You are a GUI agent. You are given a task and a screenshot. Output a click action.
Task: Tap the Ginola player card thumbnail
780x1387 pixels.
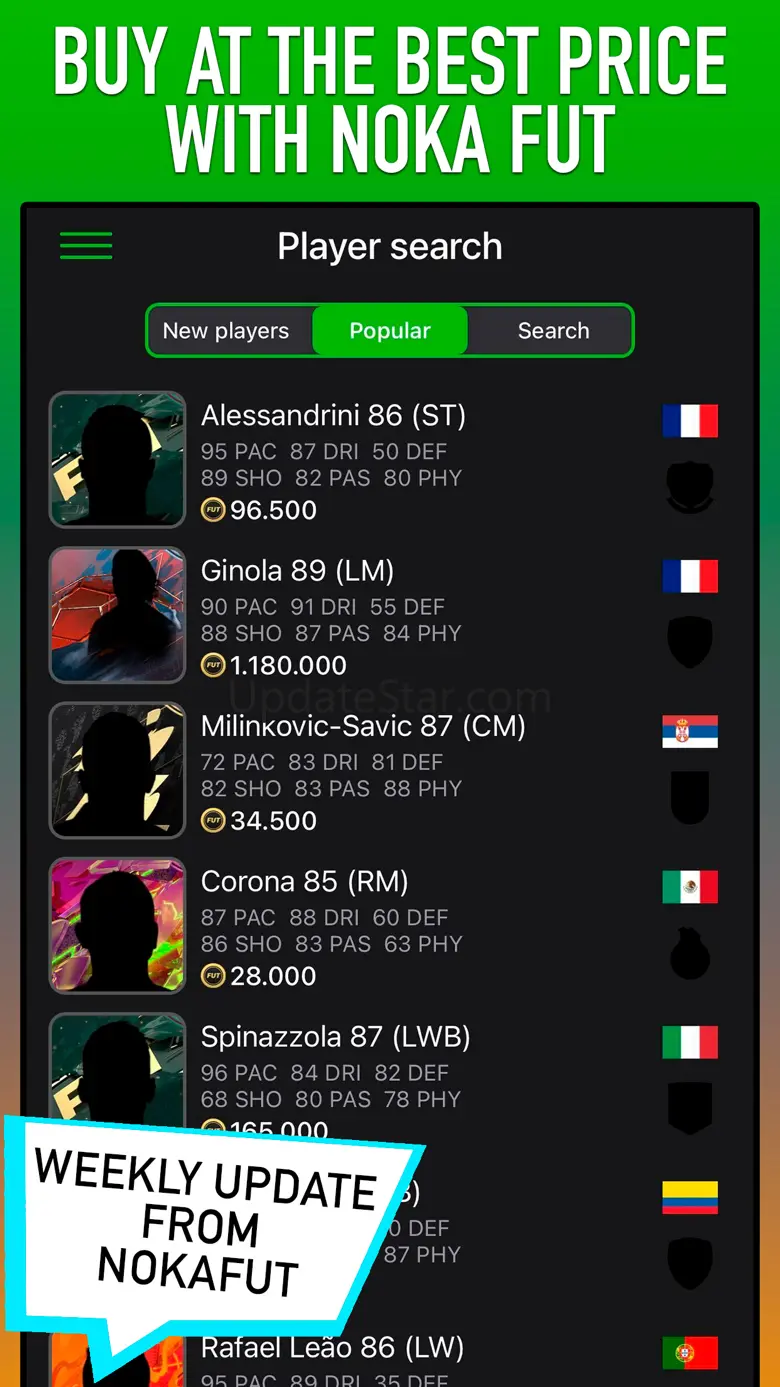tap(118, 615)
